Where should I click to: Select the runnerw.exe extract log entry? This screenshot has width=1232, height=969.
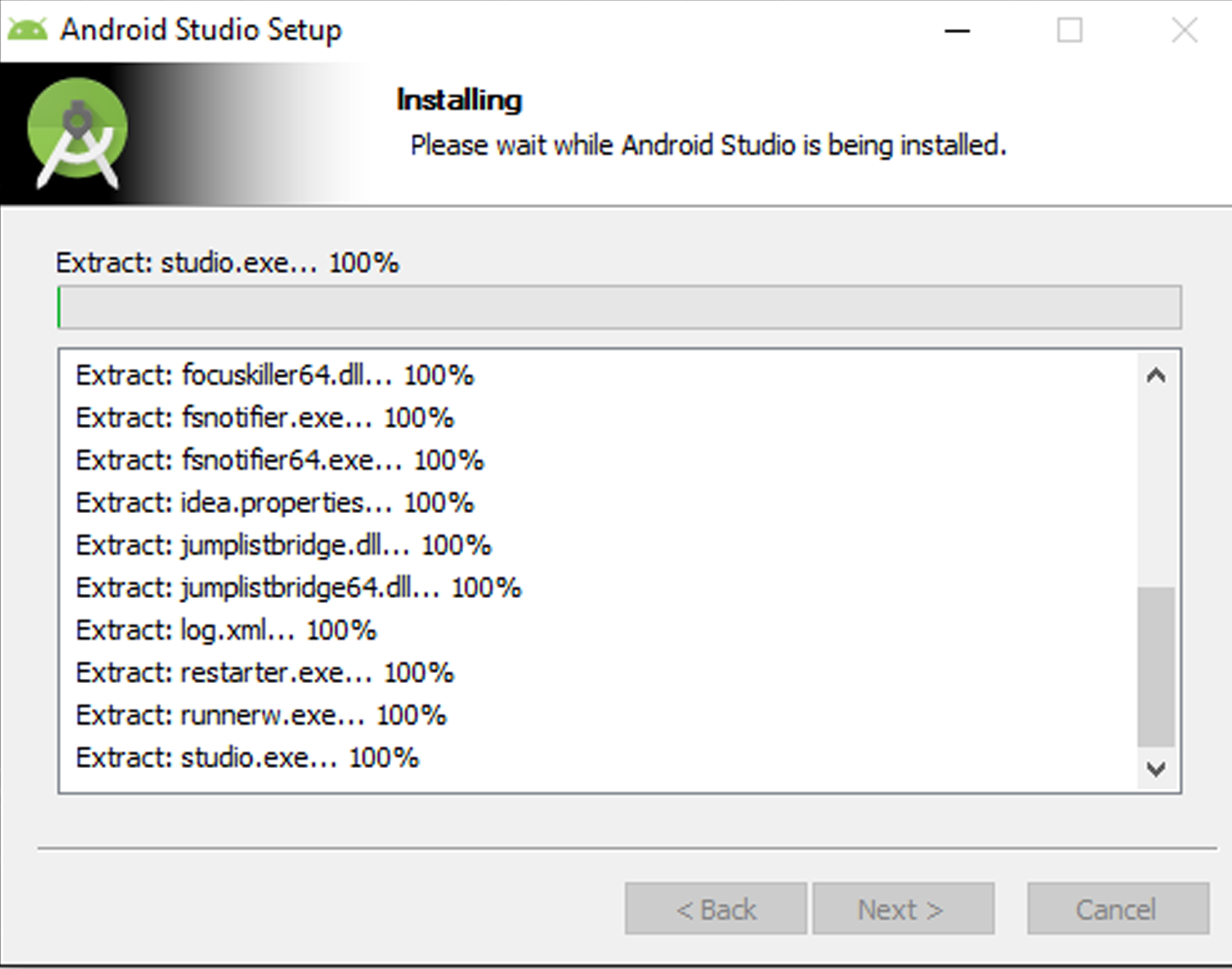coord(261,715)
